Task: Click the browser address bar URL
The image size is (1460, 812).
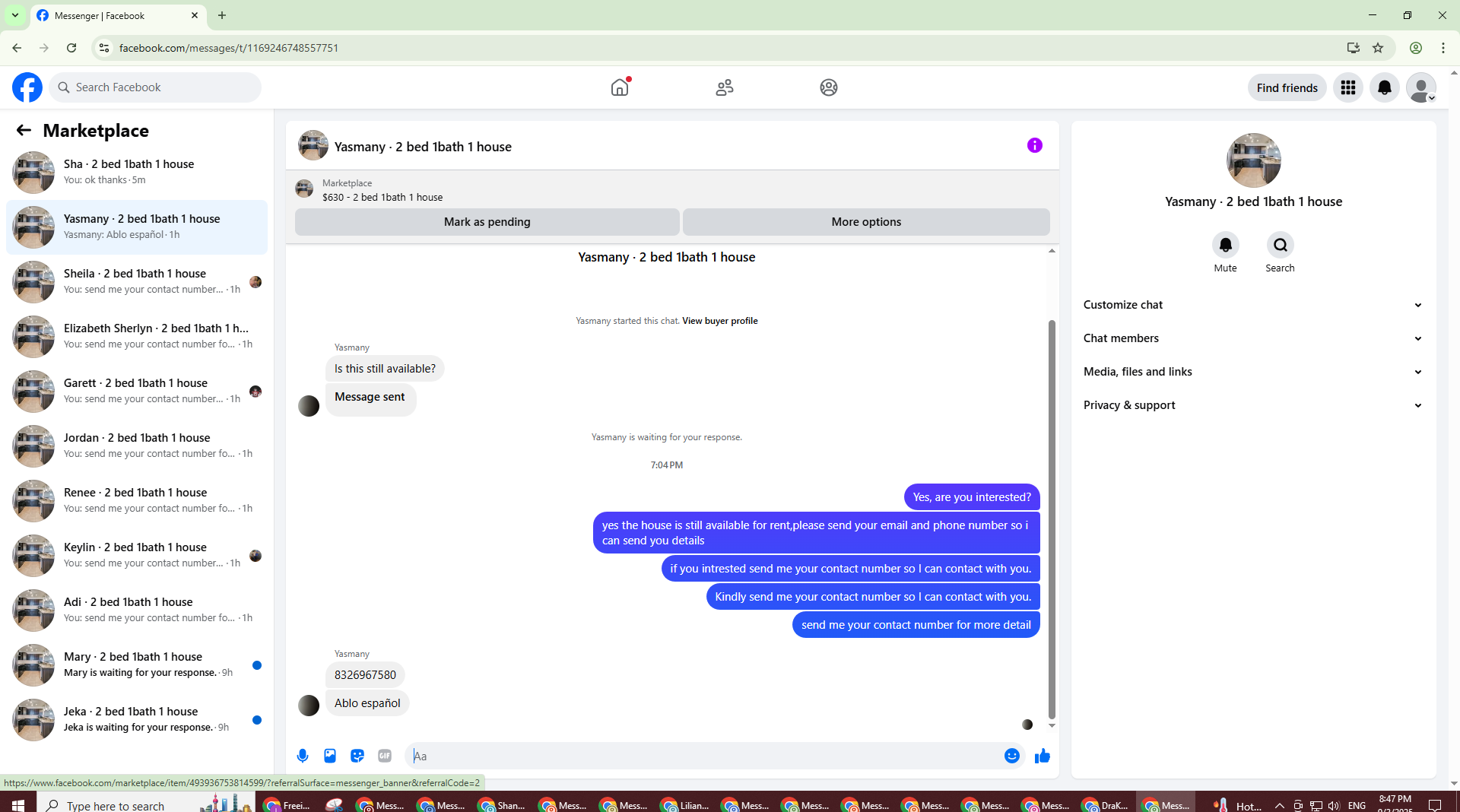Action: pos(228,48)
